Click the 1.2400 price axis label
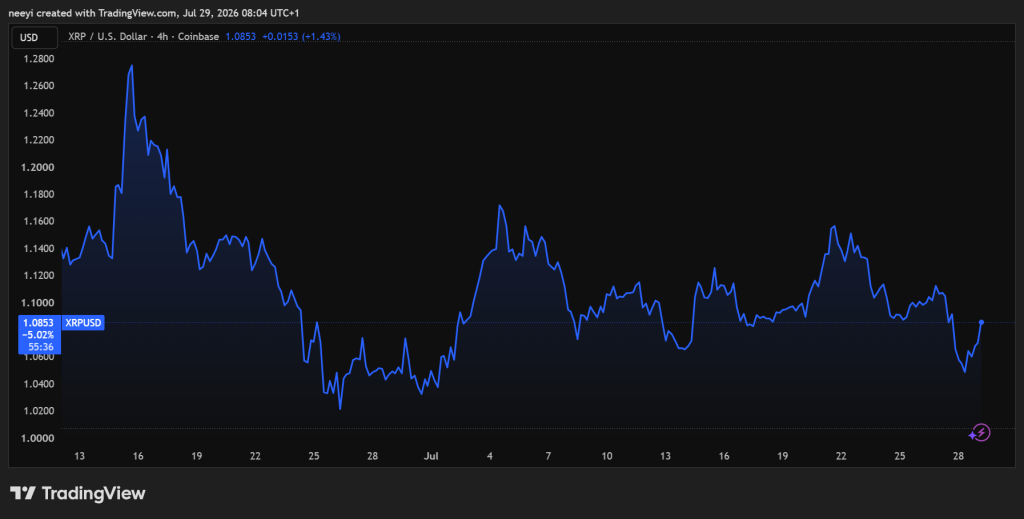The width and height of the screenshot is (1024, 519). tap(39, 113)
